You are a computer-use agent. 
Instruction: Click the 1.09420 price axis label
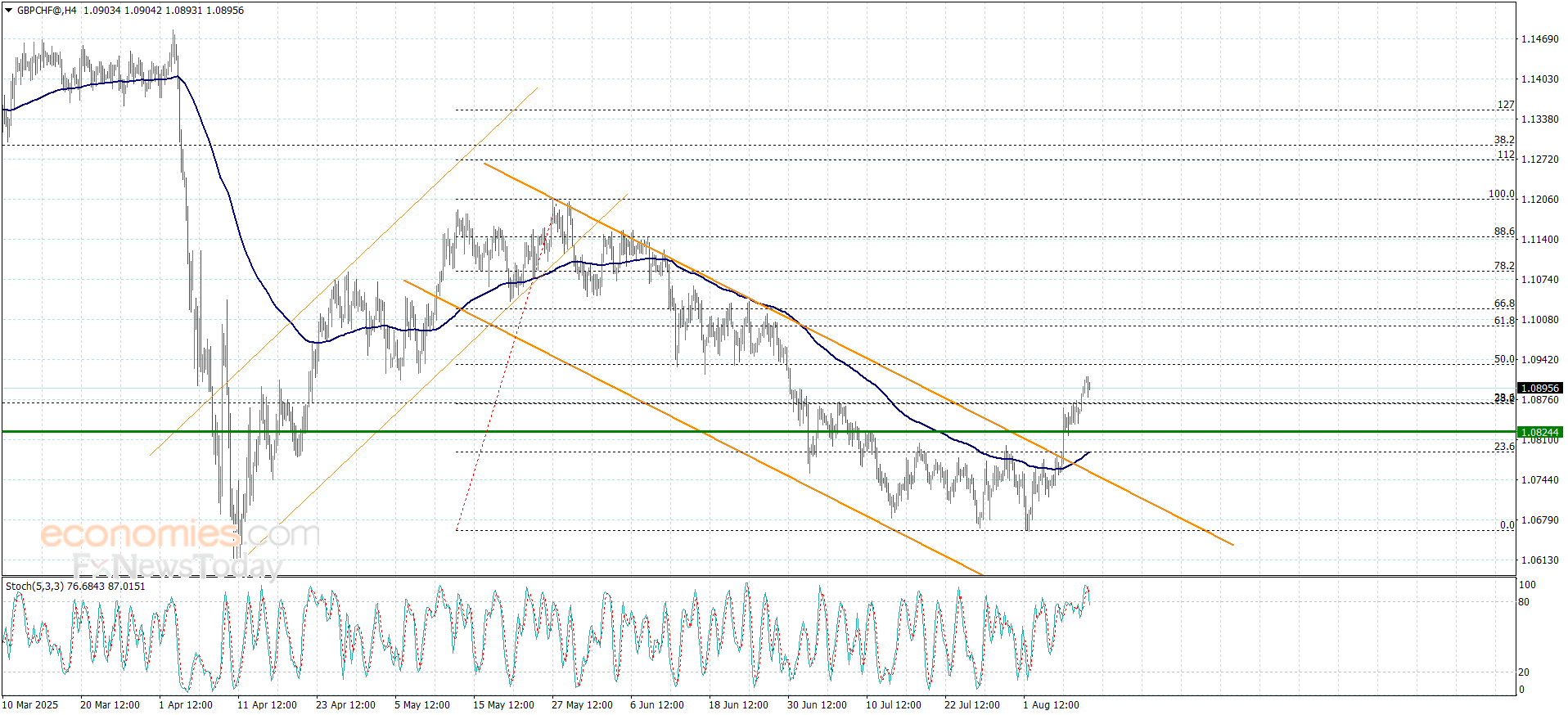click(1539, 360)
